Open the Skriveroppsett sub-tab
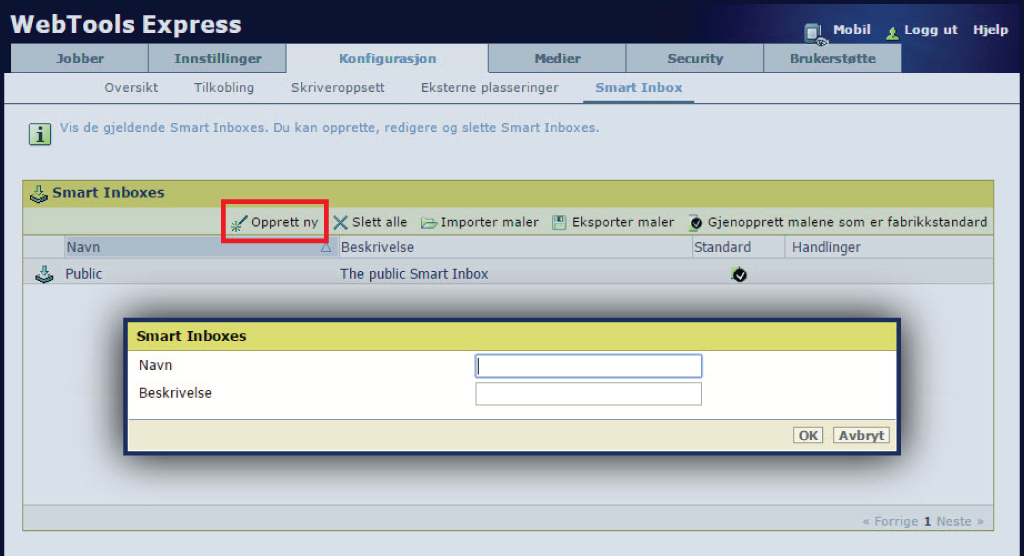This screenshot has height=556, width=1024. point(338,88)
